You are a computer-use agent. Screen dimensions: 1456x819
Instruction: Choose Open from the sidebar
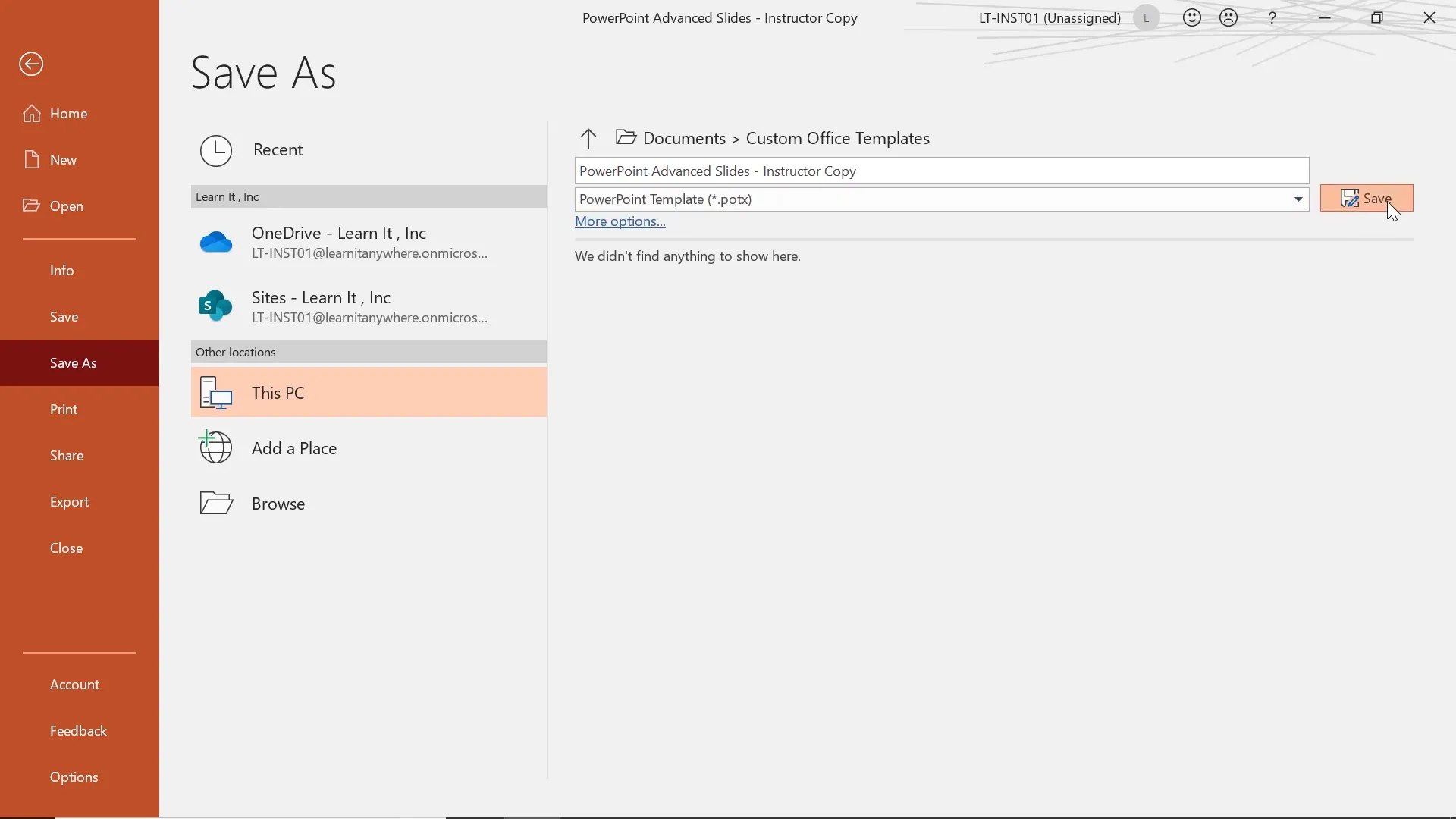80,206
